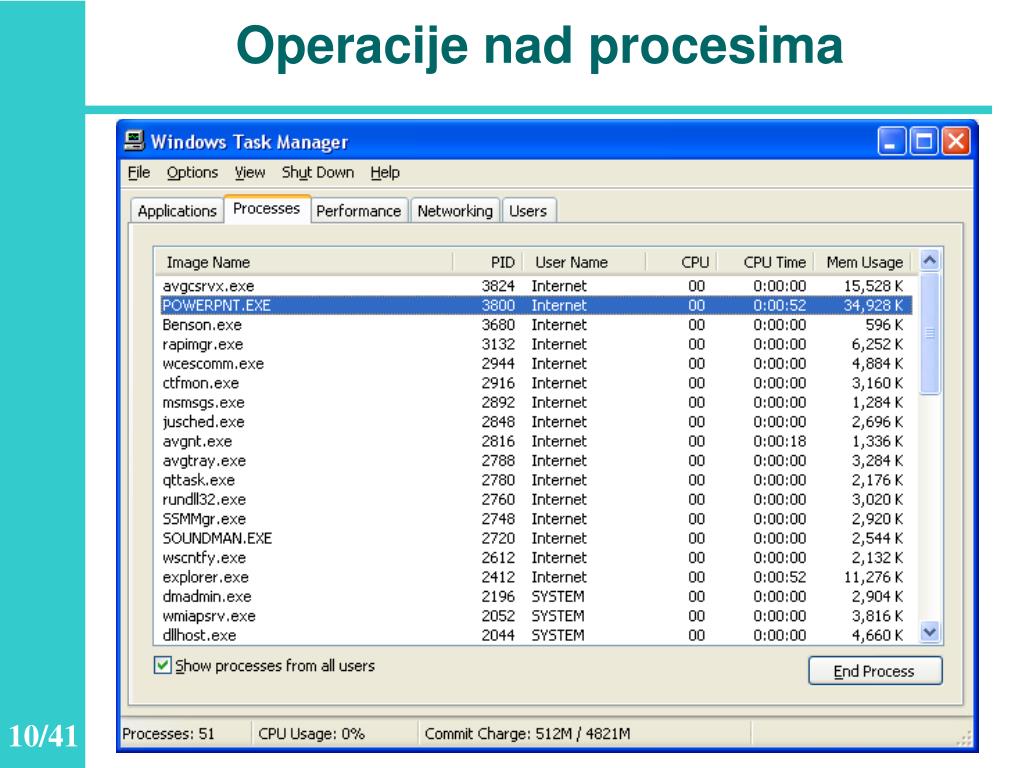Maximize the Windows Task Manager window
Screen dimensions: 1024x768
tap(923, 141)
